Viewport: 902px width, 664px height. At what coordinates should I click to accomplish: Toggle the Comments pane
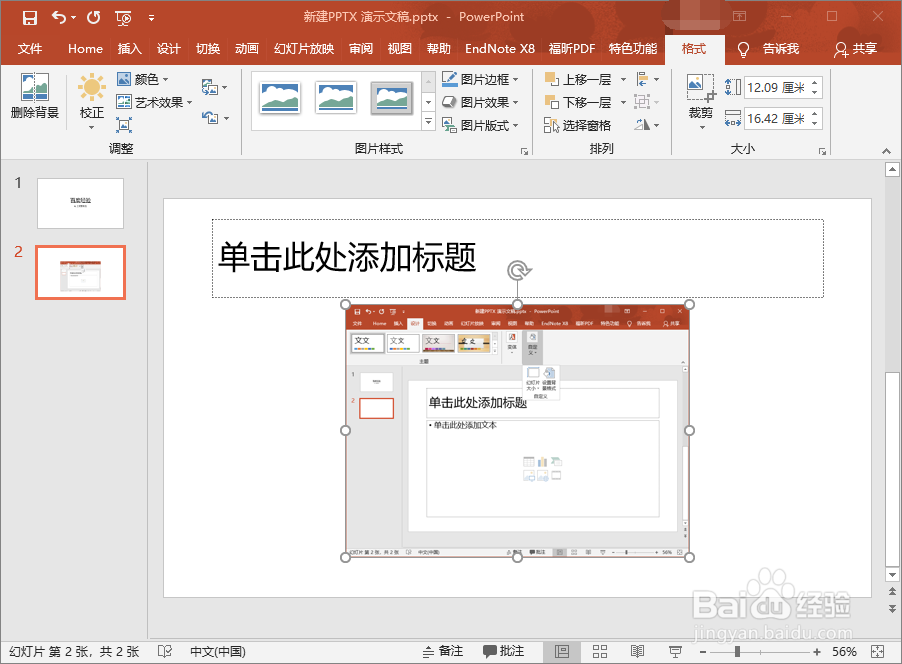[x=504, y=651]
